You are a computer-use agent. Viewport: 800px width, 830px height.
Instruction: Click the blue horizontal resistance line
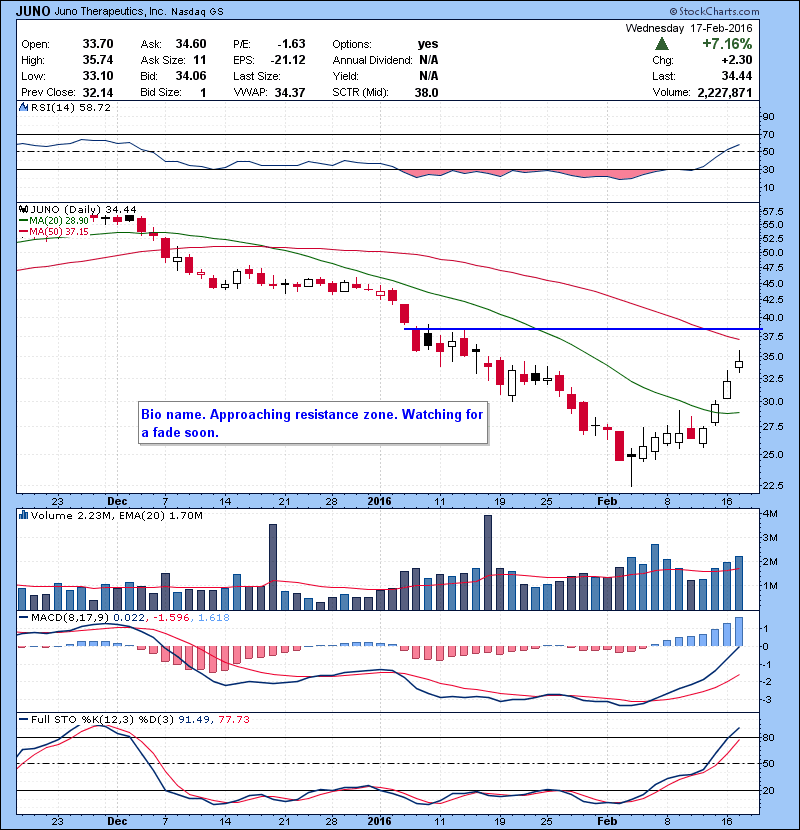click(582, 329)
